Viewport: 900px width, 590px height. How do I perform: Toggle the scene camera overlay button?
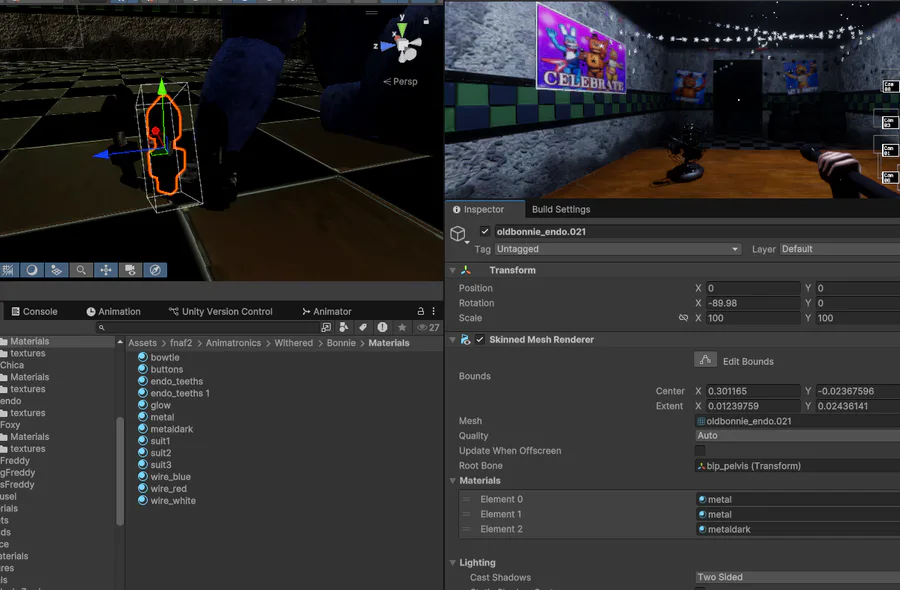tap(130, 270)
